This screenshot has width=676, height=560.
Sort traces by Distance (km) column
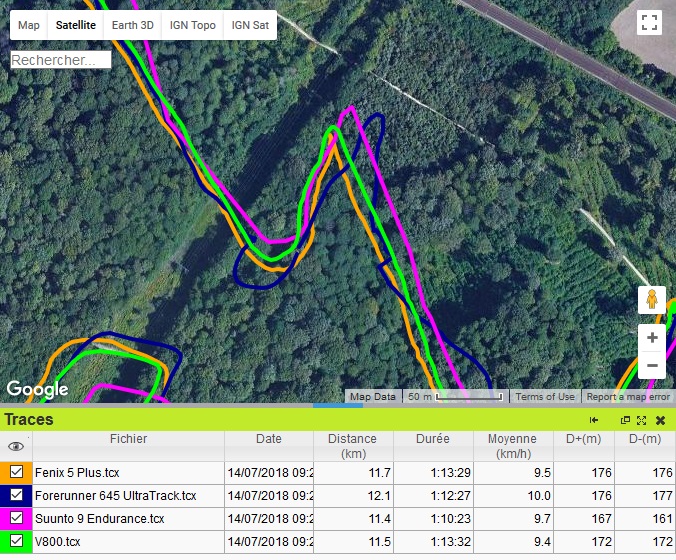click(x=352, y=445)
